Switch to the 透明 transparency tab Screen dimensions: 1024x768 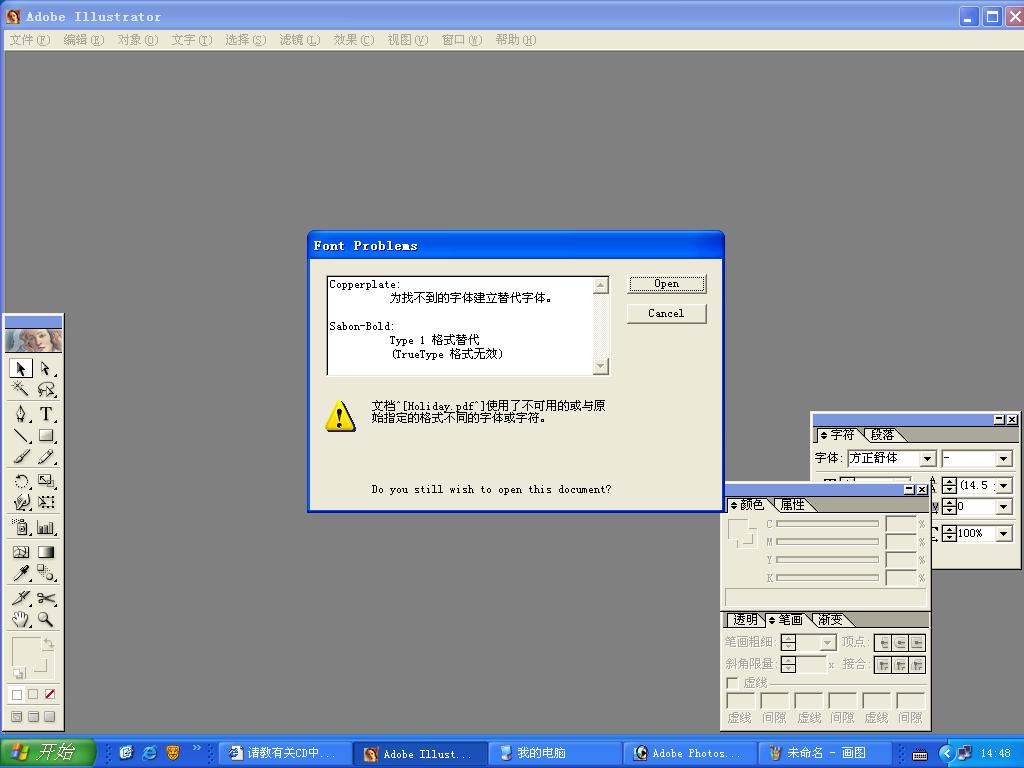pyautogui.click(x=744, y=620)
